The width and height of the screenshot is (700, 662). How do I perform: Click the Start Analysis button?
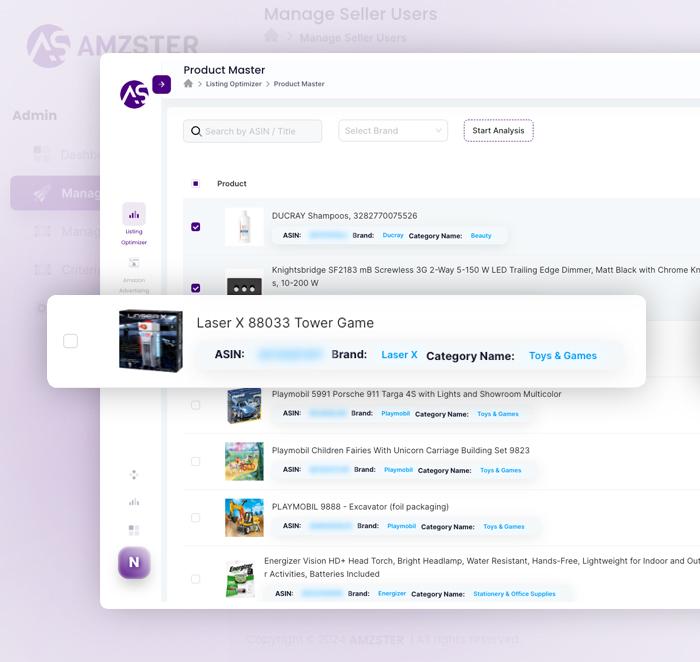pos(498,130)
